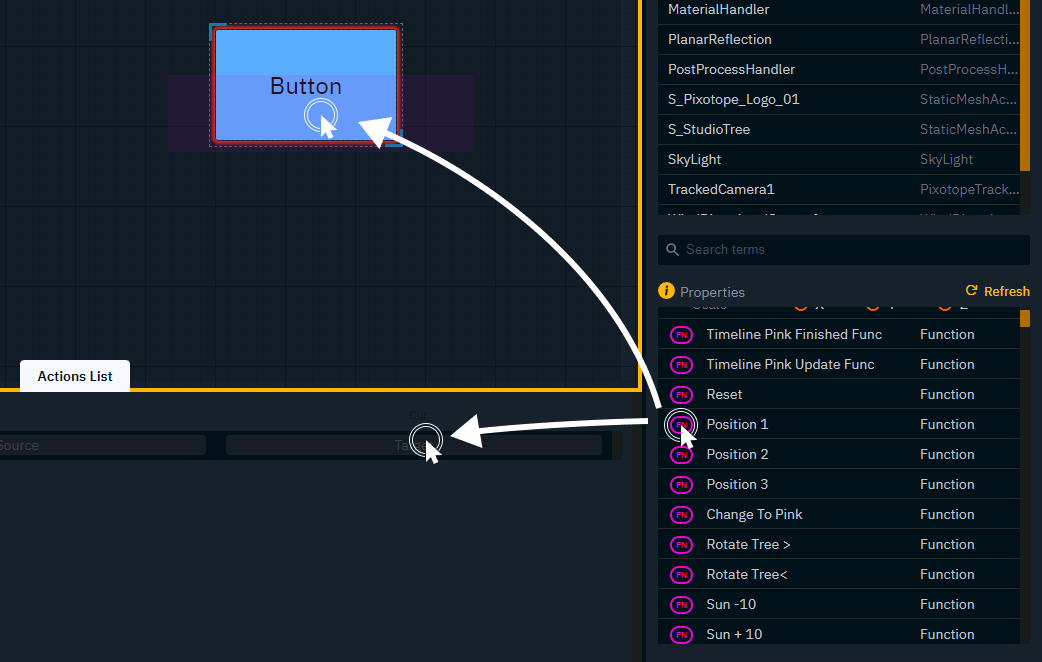Run the Sun + 10 function
Screen dimensions: 1042x662
tap(681, 634)
